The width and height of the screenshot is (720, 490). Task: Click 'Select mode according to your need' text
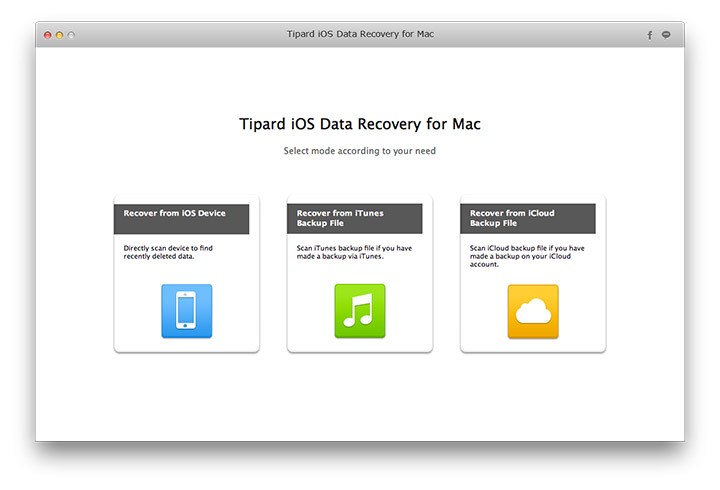(x=360, y=151)
